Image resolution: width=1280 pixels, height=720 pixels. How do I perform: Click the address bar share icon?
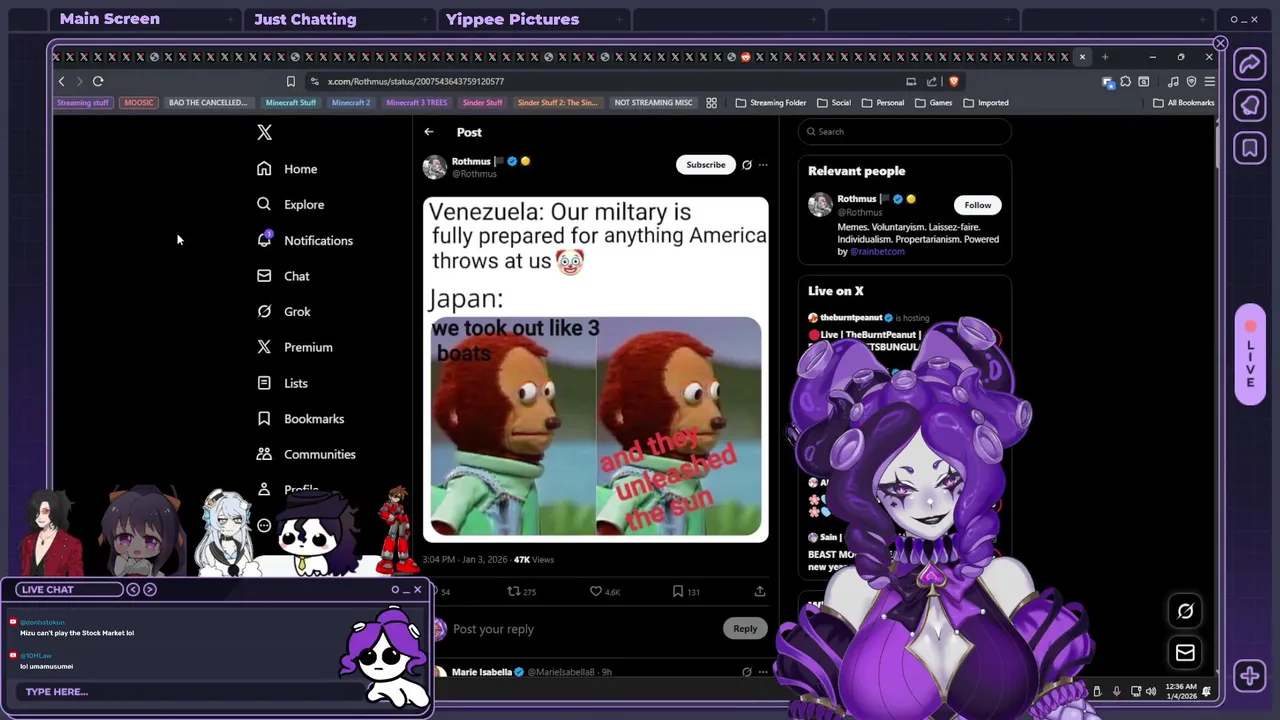(x=932, y=81)
